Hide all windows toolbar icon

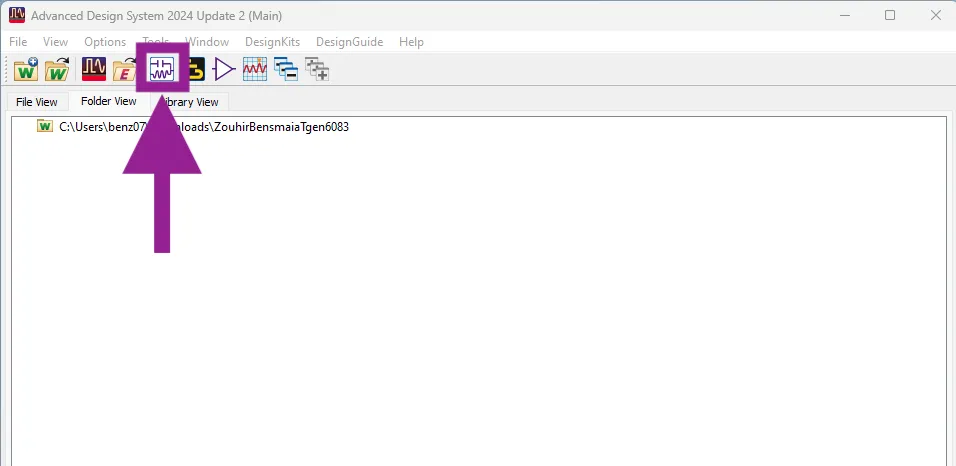285,69
